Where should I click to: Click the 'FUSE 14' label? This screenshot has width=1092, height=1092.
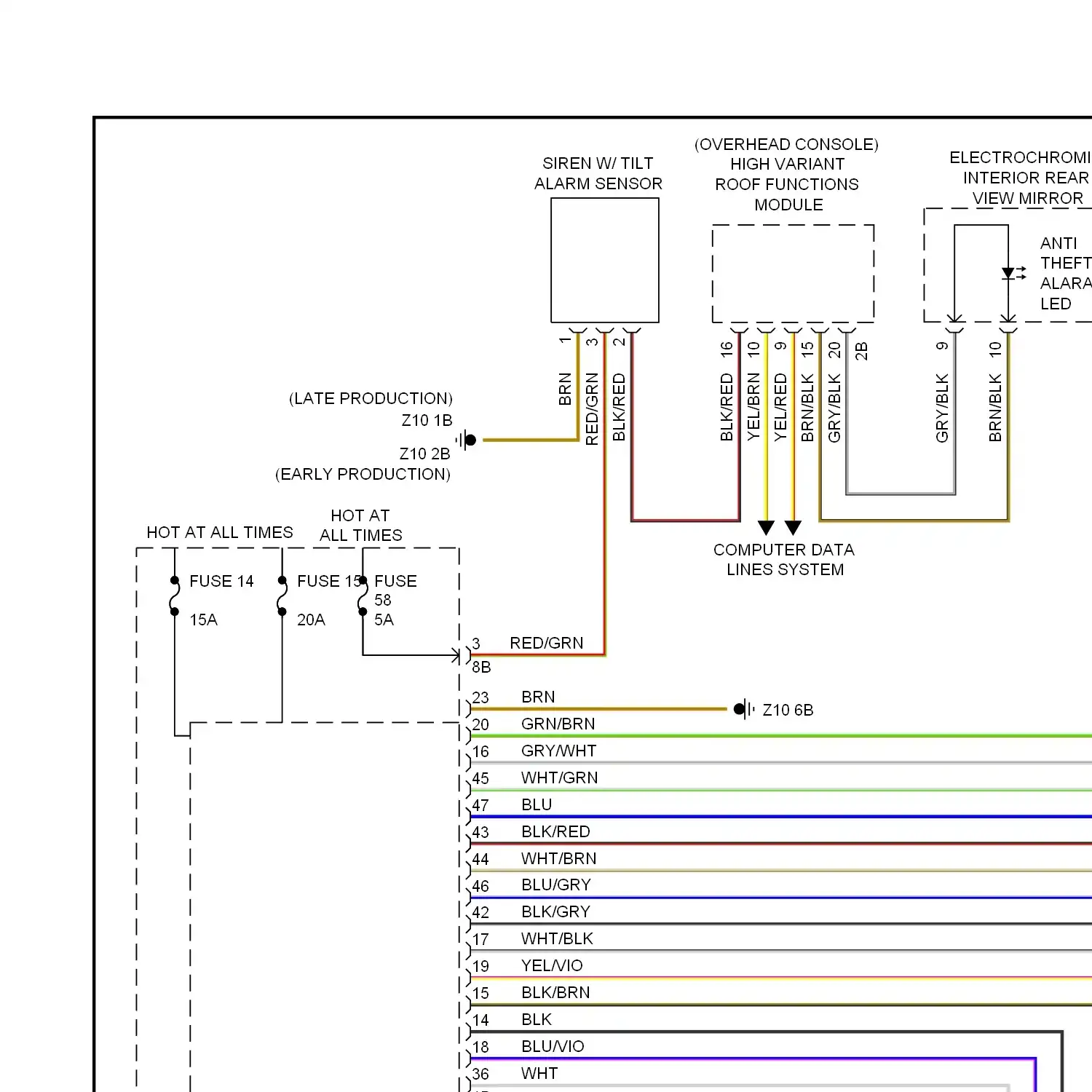coord(221,581)
